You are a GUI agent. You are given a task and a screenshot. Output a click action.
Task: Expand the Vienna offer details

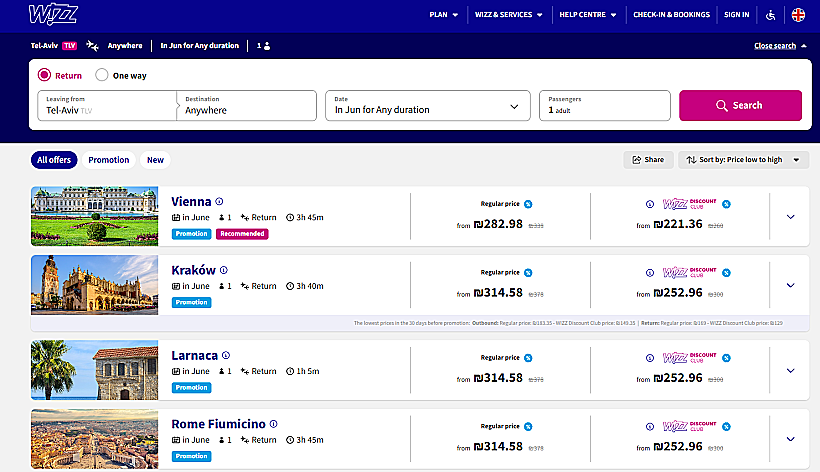click(x=791, y=216)
